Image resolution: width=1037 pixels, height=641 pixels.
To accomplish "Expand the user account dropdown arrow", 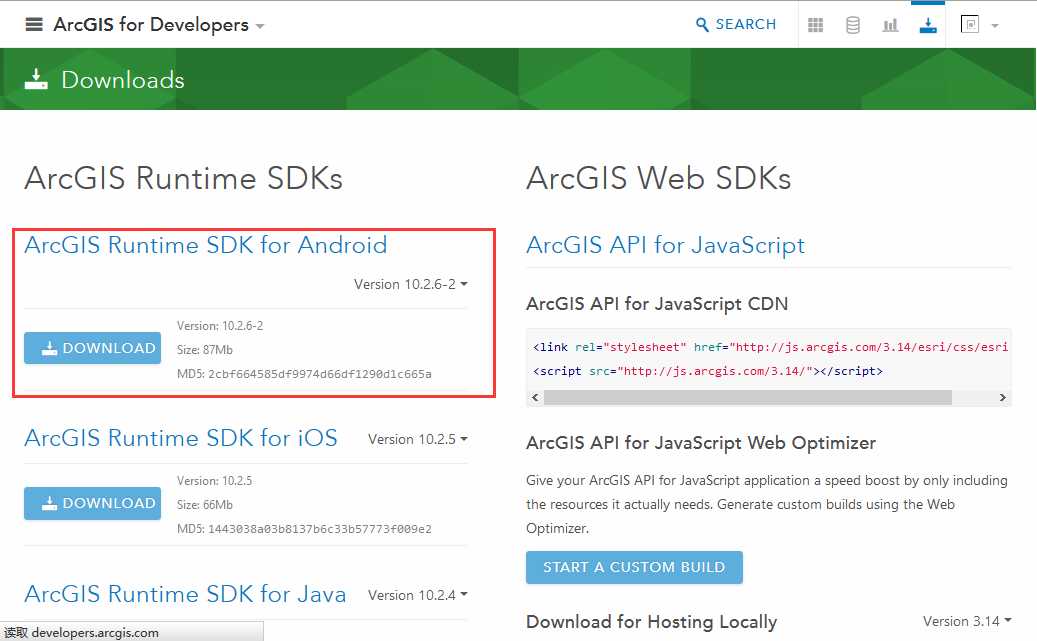I will [x=995, y=26].
